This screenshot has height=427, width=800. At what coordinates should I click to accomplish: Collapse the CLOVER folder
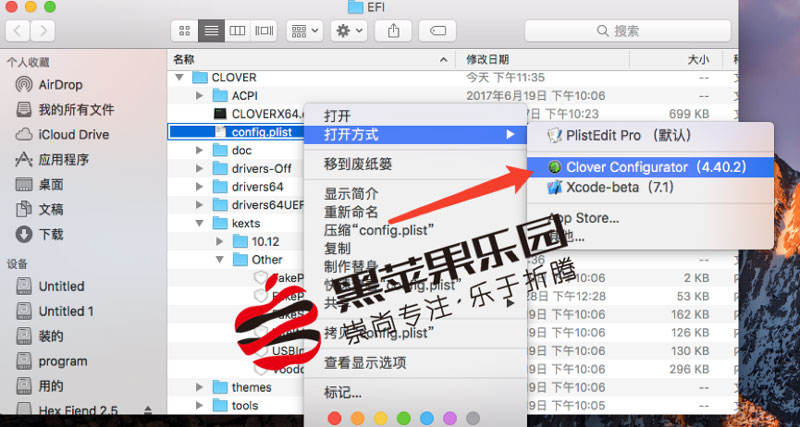coord(179,78)
